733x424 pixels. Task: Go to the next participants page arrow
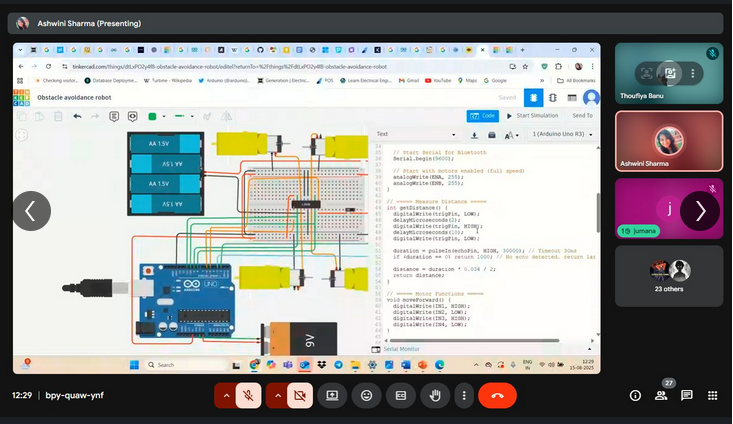coord(700,211)
